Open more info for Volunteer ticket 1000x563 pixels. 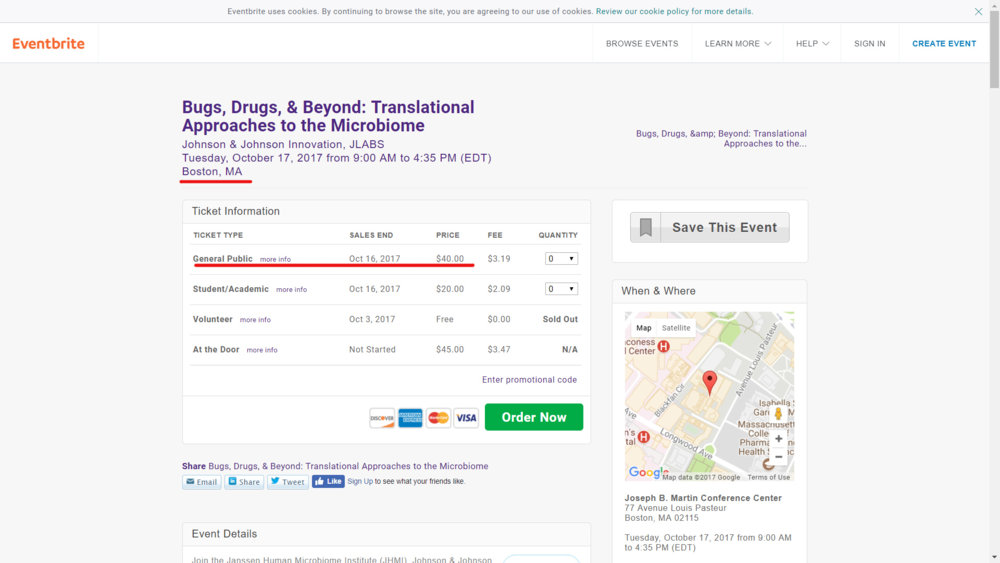pyautogui.click(x=255, y=320)
